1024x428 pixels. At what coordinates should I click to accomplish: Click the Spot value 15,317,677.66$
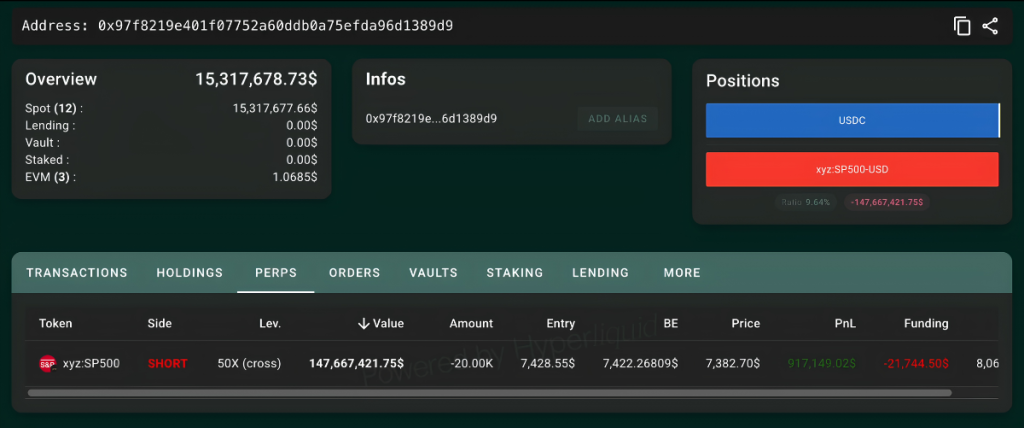pos(275,108)
